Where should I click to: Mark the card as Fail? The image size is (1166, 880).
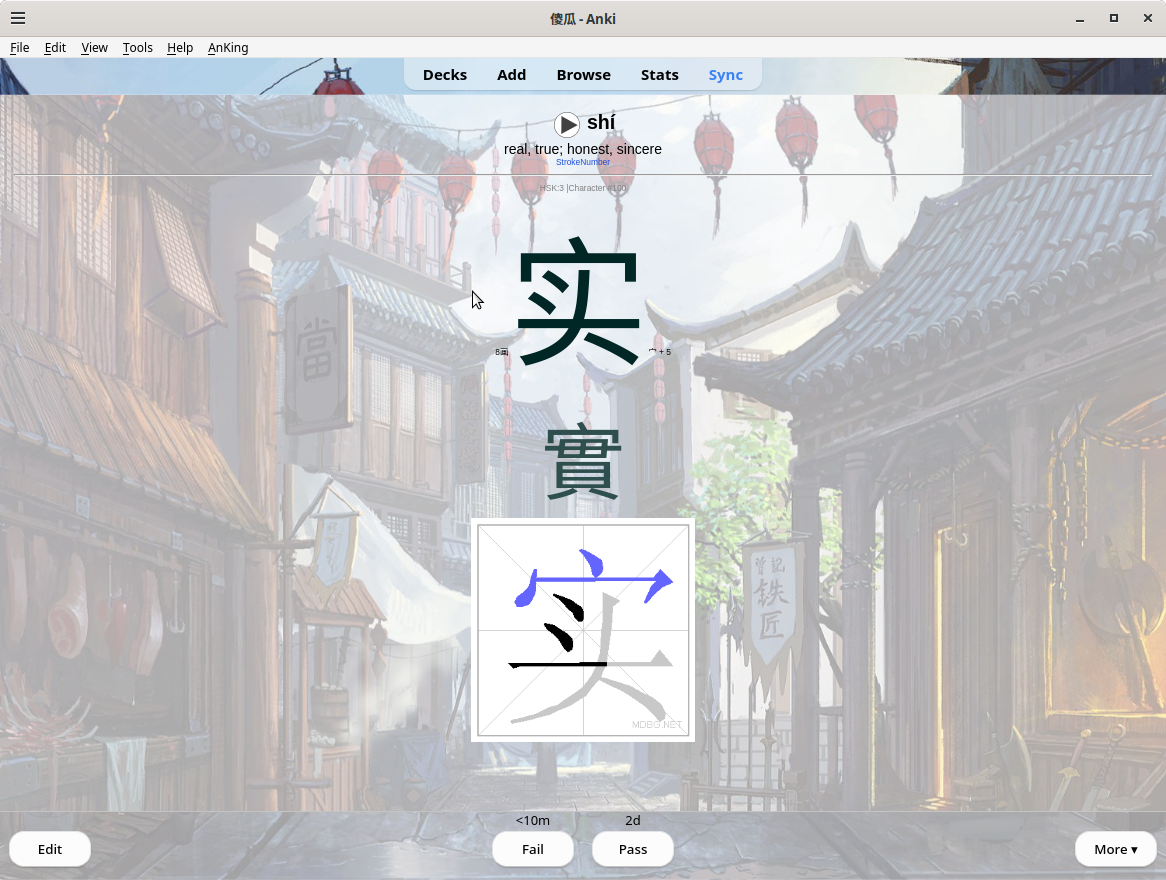(x=532, y=850)
